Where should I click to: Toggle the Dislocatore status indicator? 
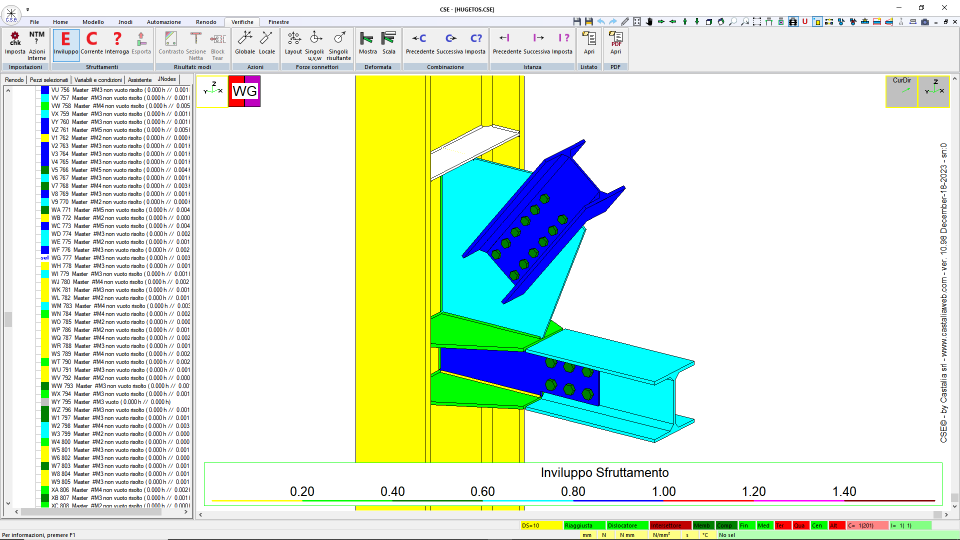tap(627, 525)
